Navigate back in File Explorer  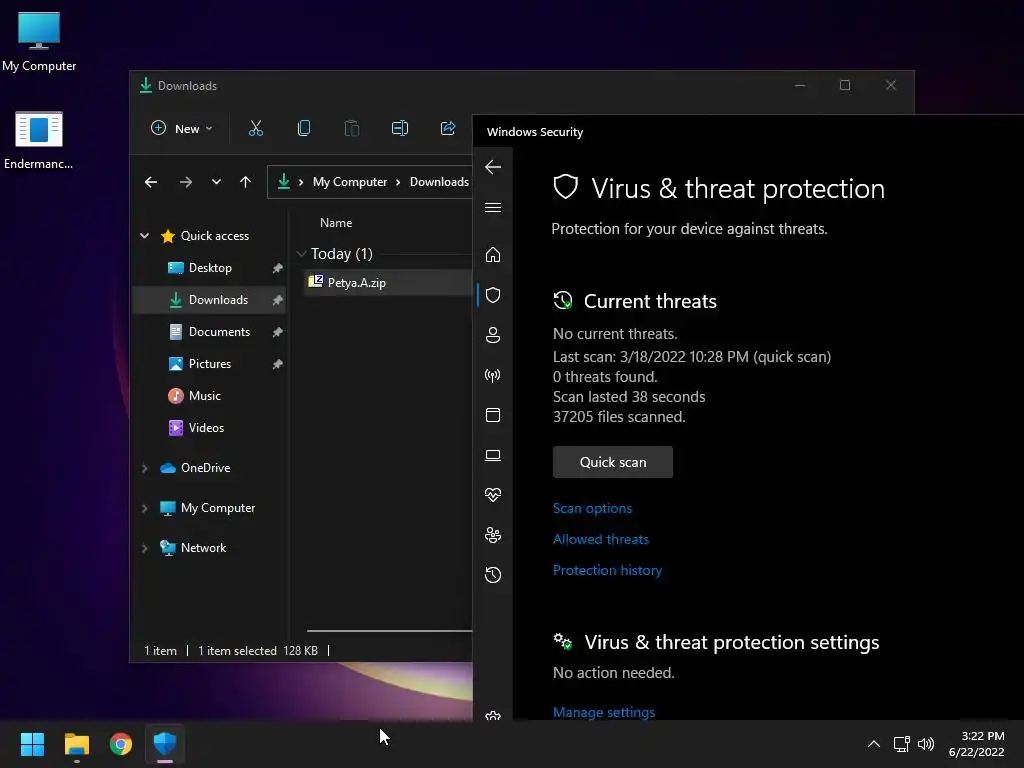(151, 182)
